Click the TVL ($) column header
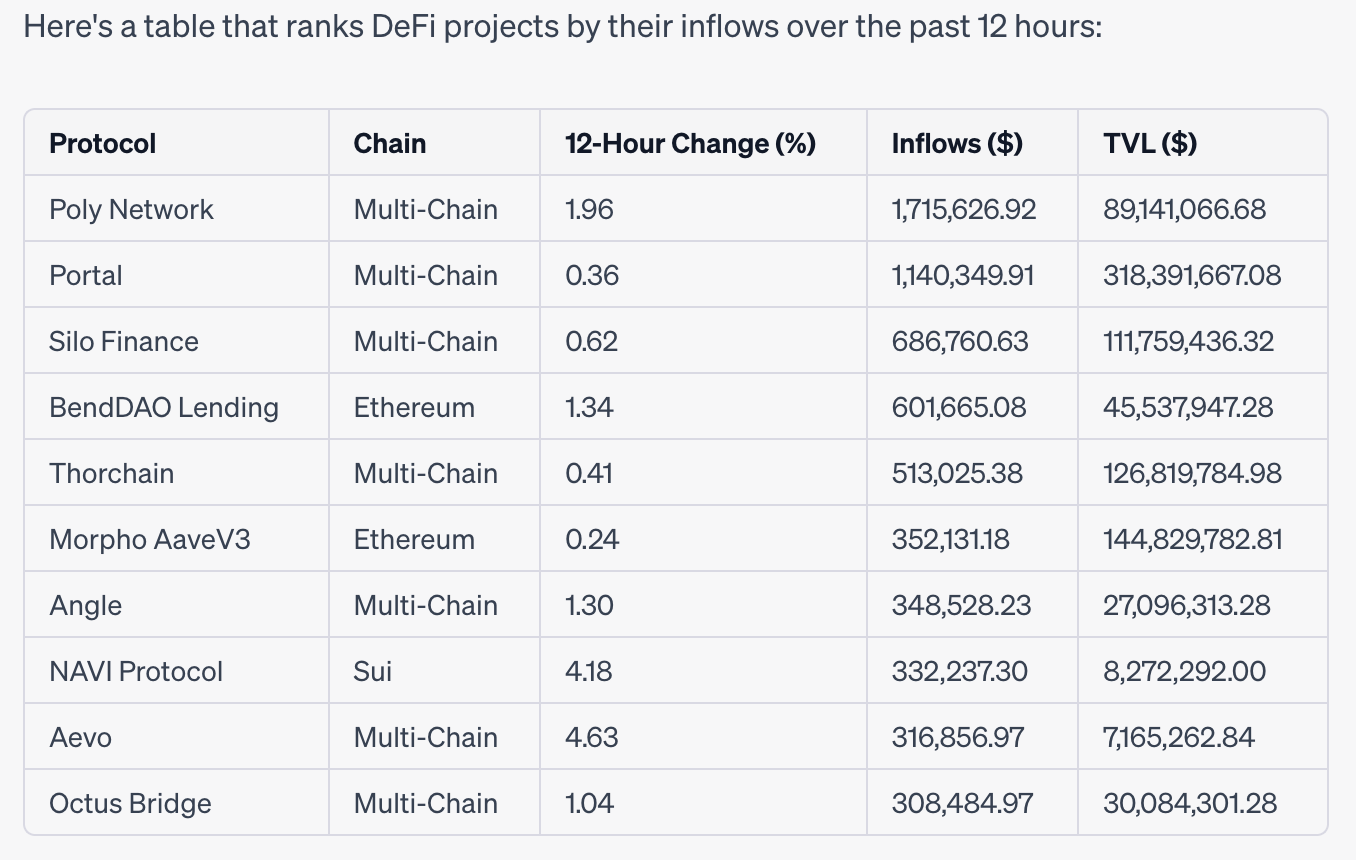 pos(1150,144)
